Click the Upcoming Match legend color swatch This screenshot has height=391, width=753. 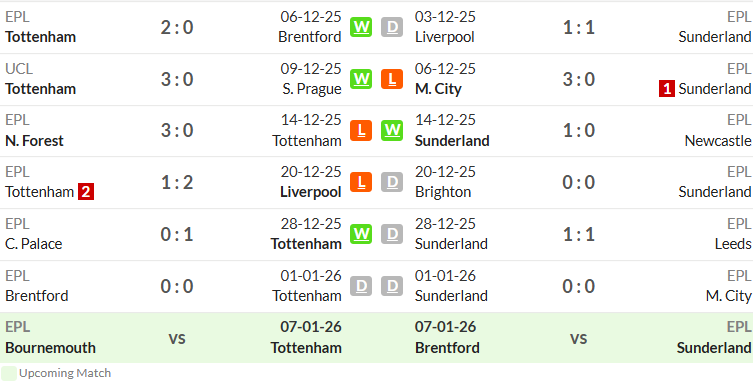(9, 373)
